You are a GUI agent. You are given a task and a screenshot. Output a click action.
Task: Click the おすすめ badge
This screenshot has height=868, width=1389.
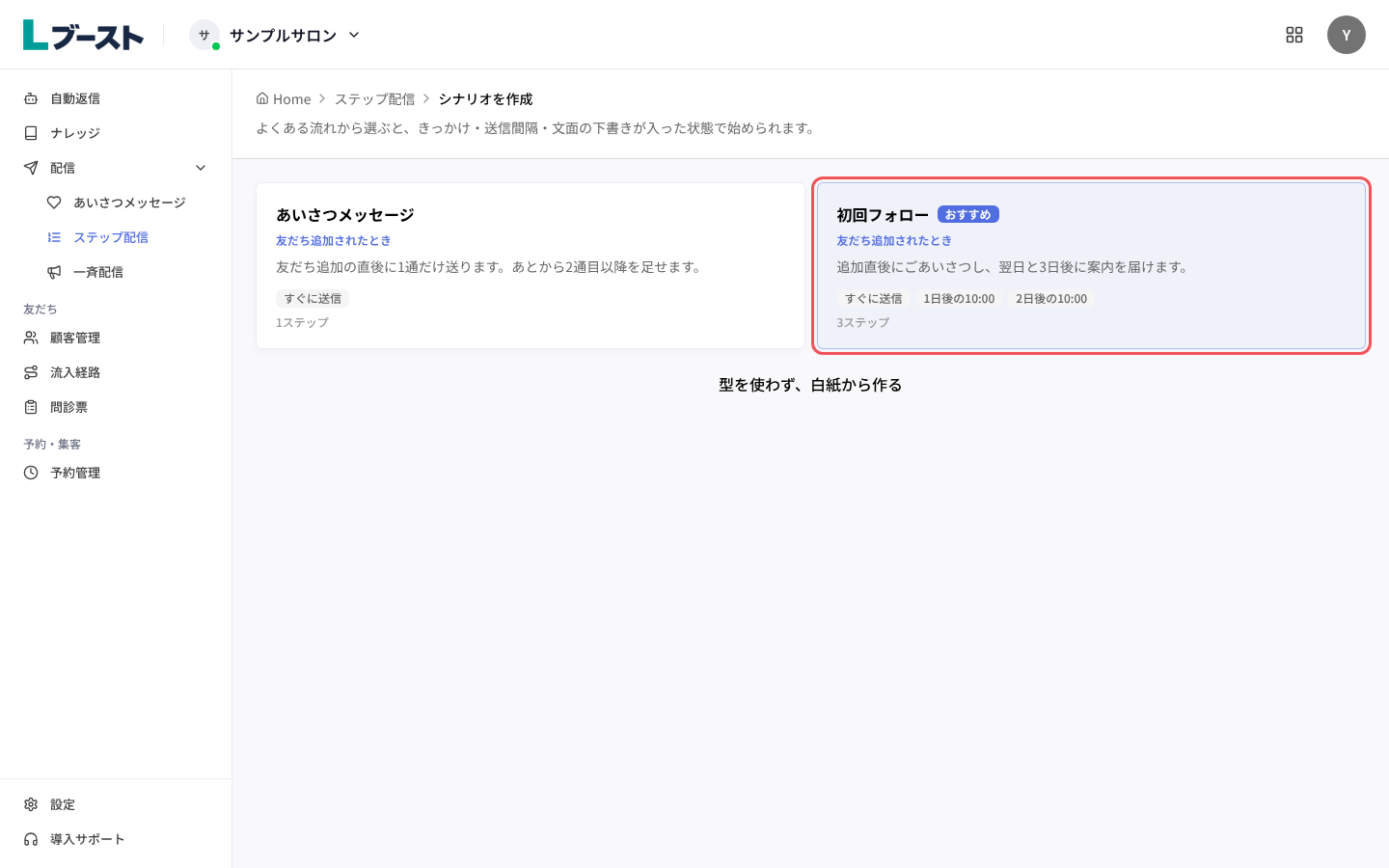point(967,214)
